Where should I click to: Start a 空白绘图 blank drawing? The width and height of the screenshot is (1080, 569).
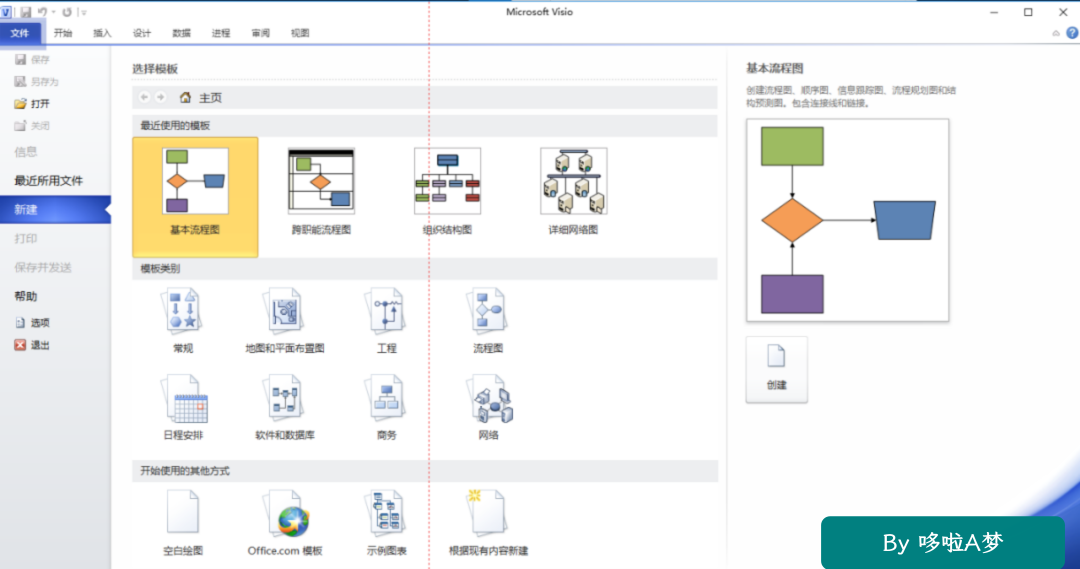point(183,524)
